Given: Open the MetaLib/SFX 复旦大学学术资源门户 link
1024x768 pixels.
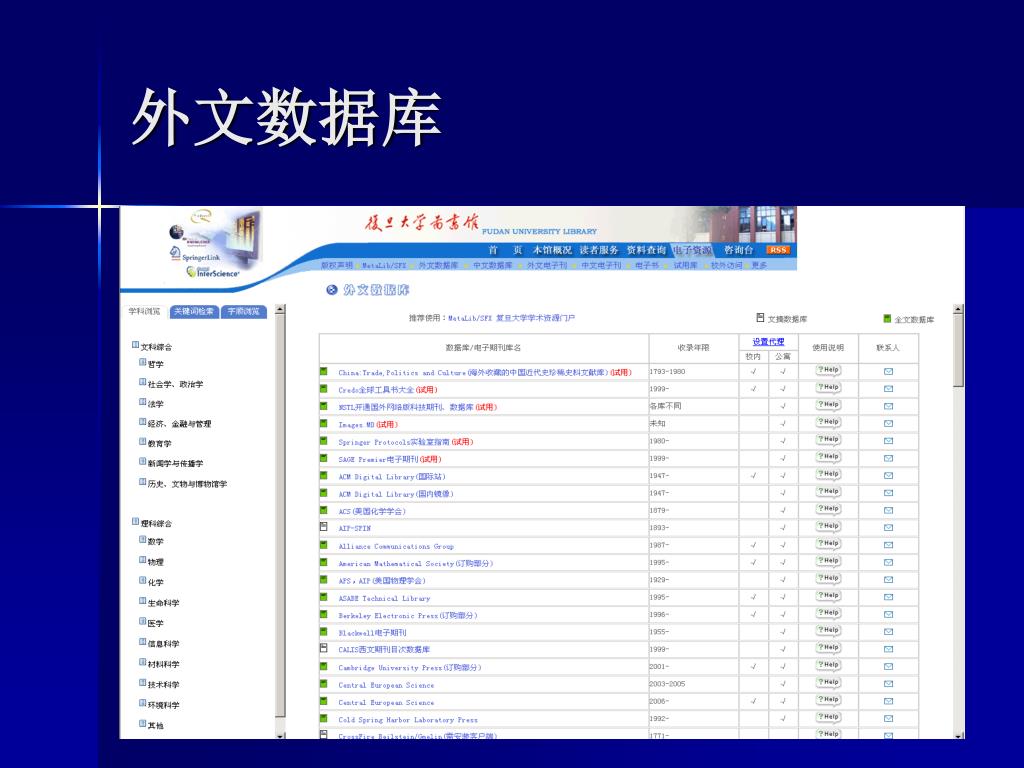Looking at the screenshot, I should click(x=511, y=318).
